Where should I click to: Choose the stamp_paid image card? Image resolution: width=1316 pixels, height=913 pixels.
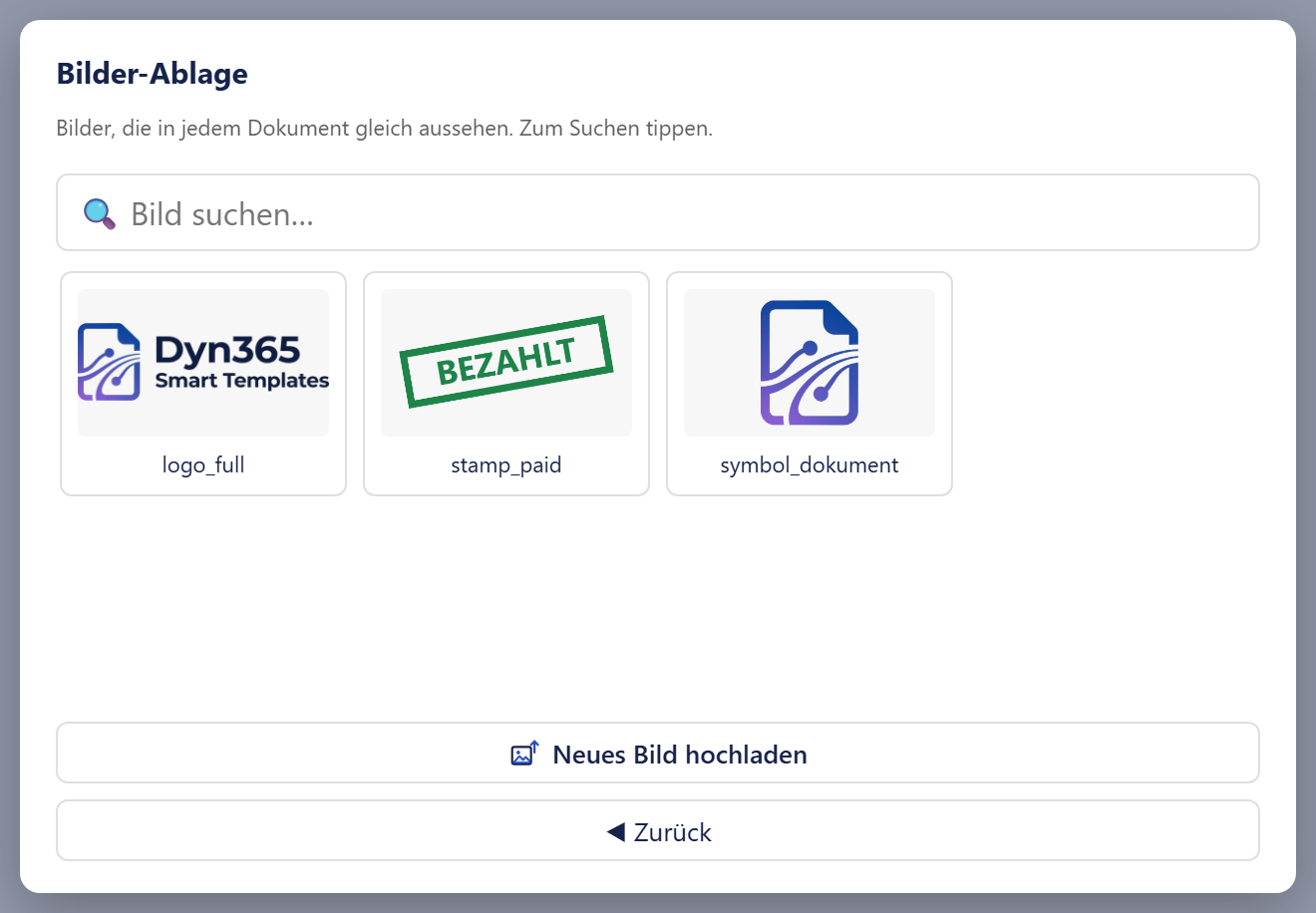pos(506,384)
